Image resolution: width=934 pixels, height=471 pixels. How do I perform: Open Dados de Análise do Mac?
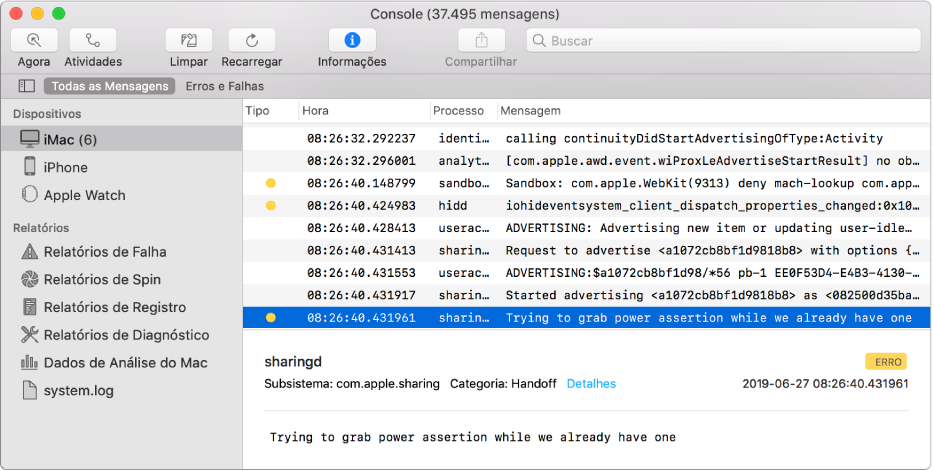click(122, 363)
